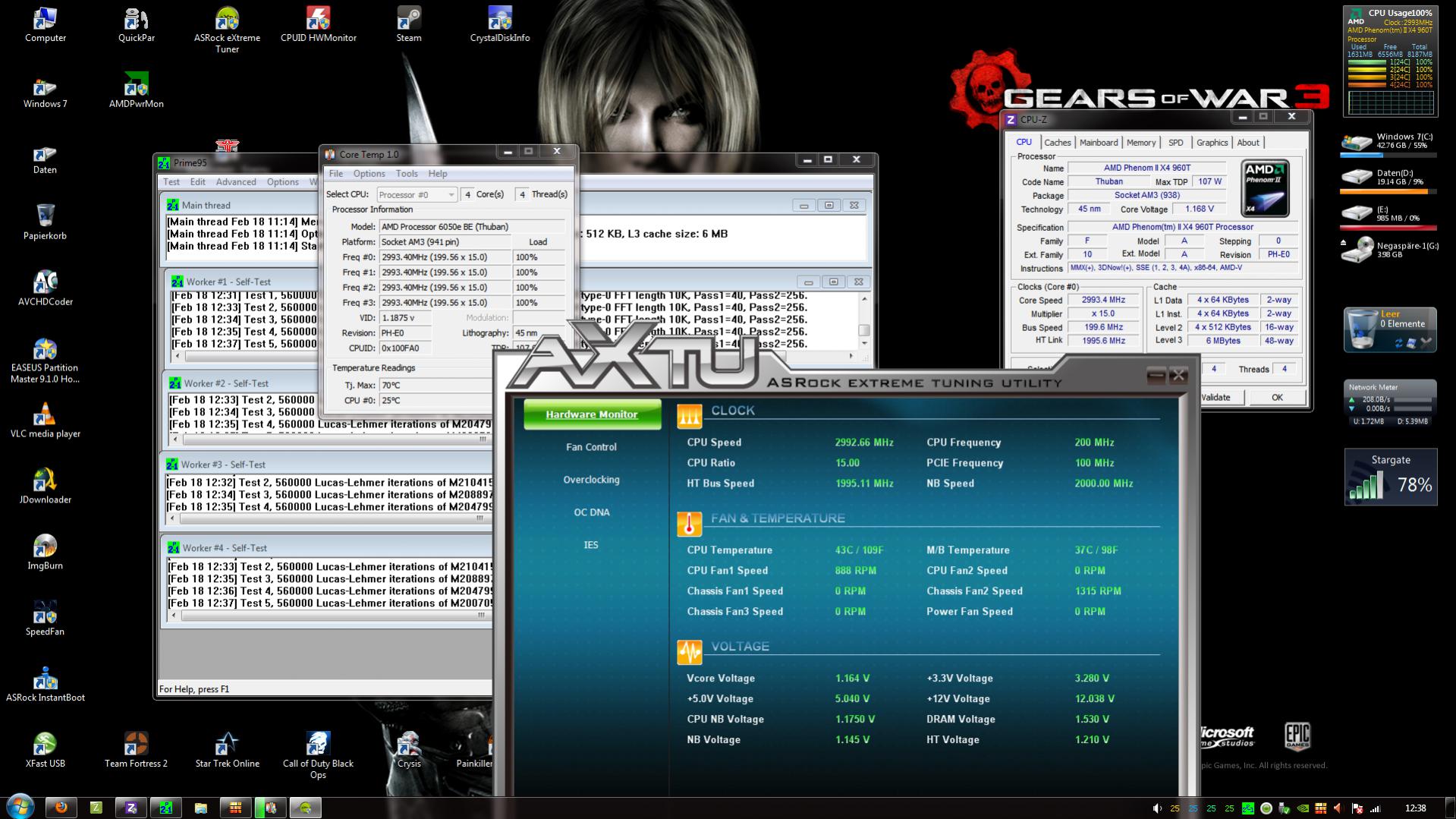Open the Safely Remove Hardware tray icon
Screen dimensions: 1456x819
point(1284,808)
